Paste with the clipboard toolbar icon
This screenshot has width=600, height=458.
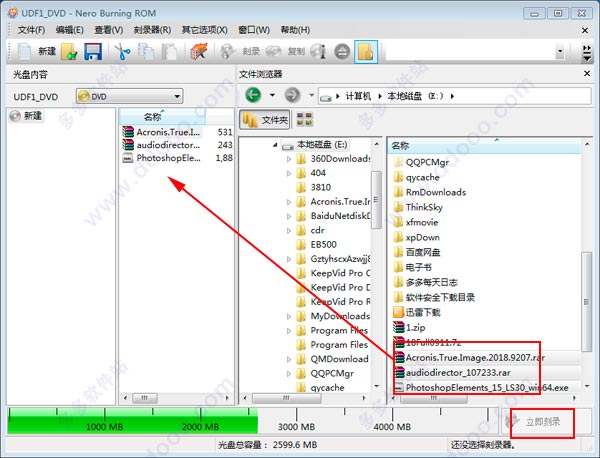click(x=169, y=52)
